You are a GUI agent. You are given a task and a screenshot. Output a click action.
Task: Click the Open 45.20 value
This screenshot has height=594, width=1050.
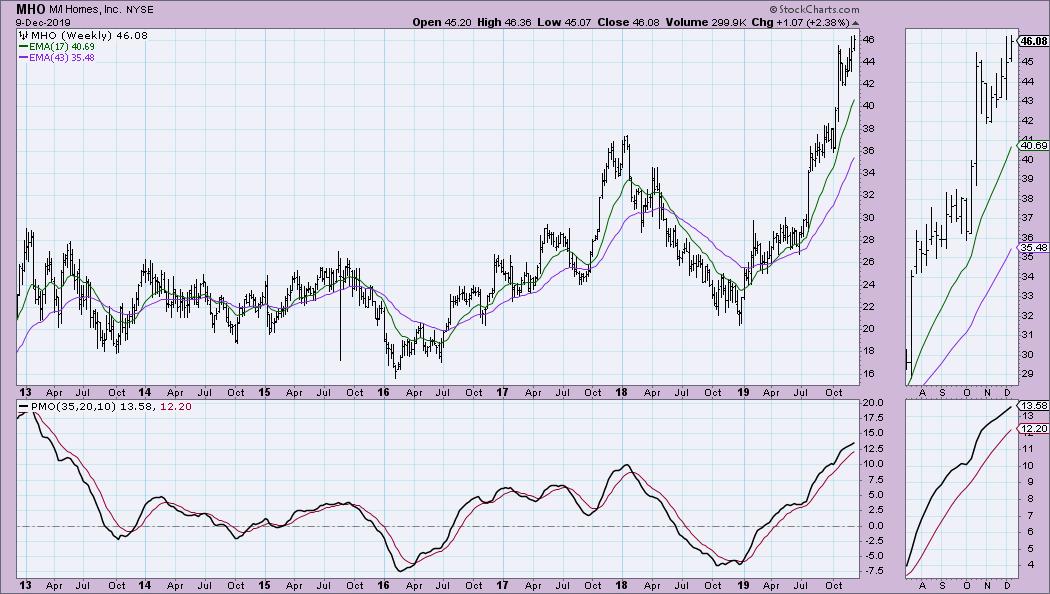pyautogui.click(x=441, y=22)
